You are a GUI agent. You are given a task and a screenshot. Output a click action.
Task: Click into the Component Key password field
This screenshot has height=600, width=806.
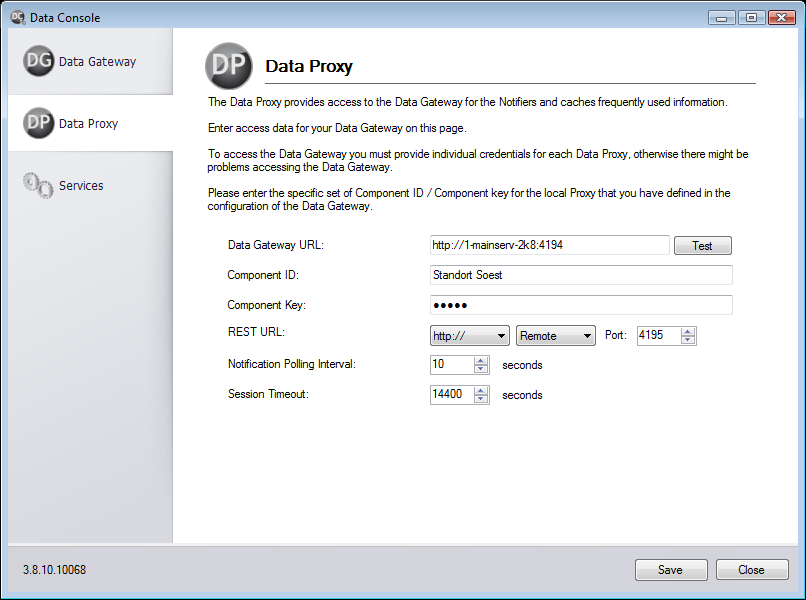(x=580, y=305)
